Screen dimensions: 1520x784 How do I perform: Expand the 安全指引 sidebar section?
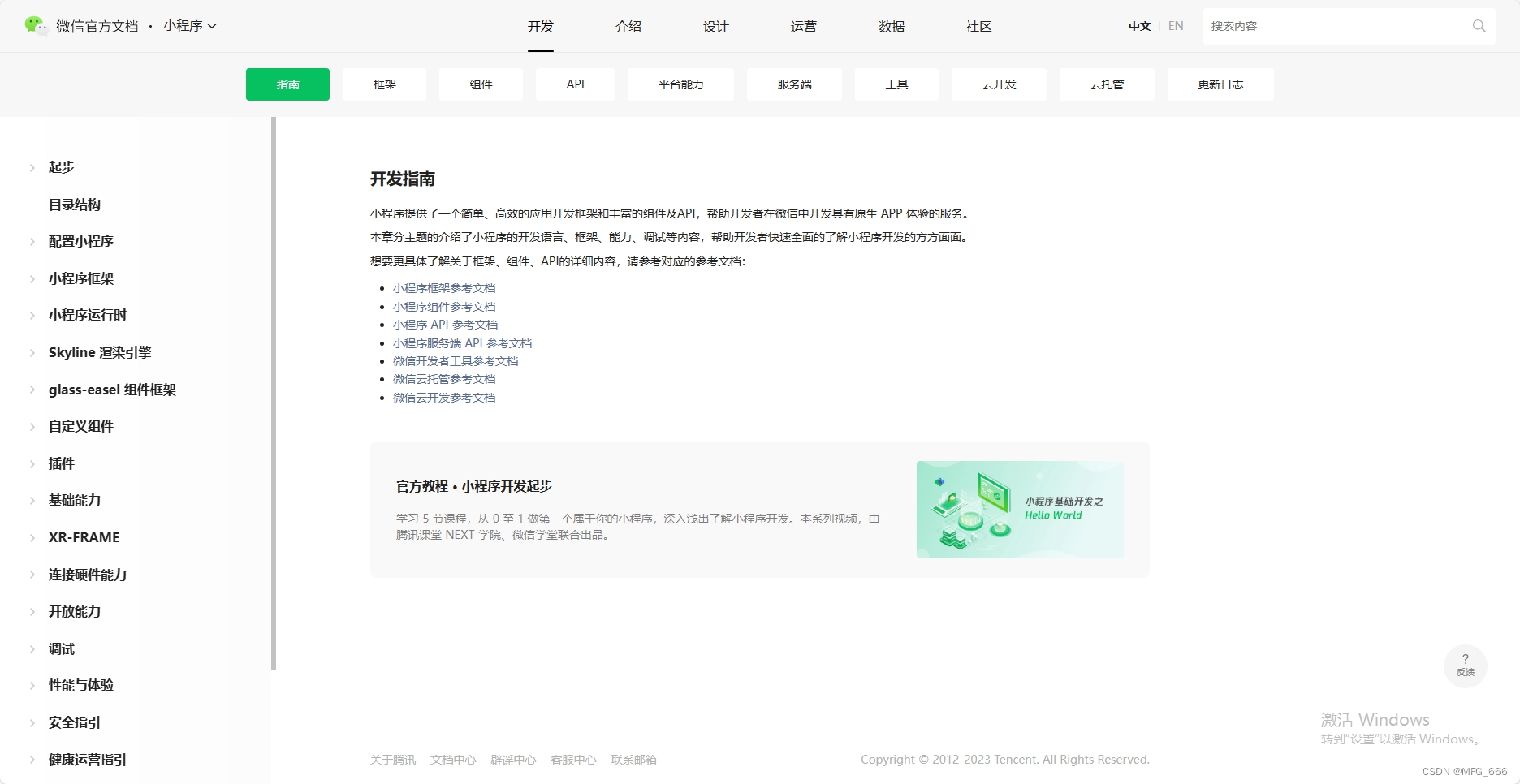pos(32,722)
